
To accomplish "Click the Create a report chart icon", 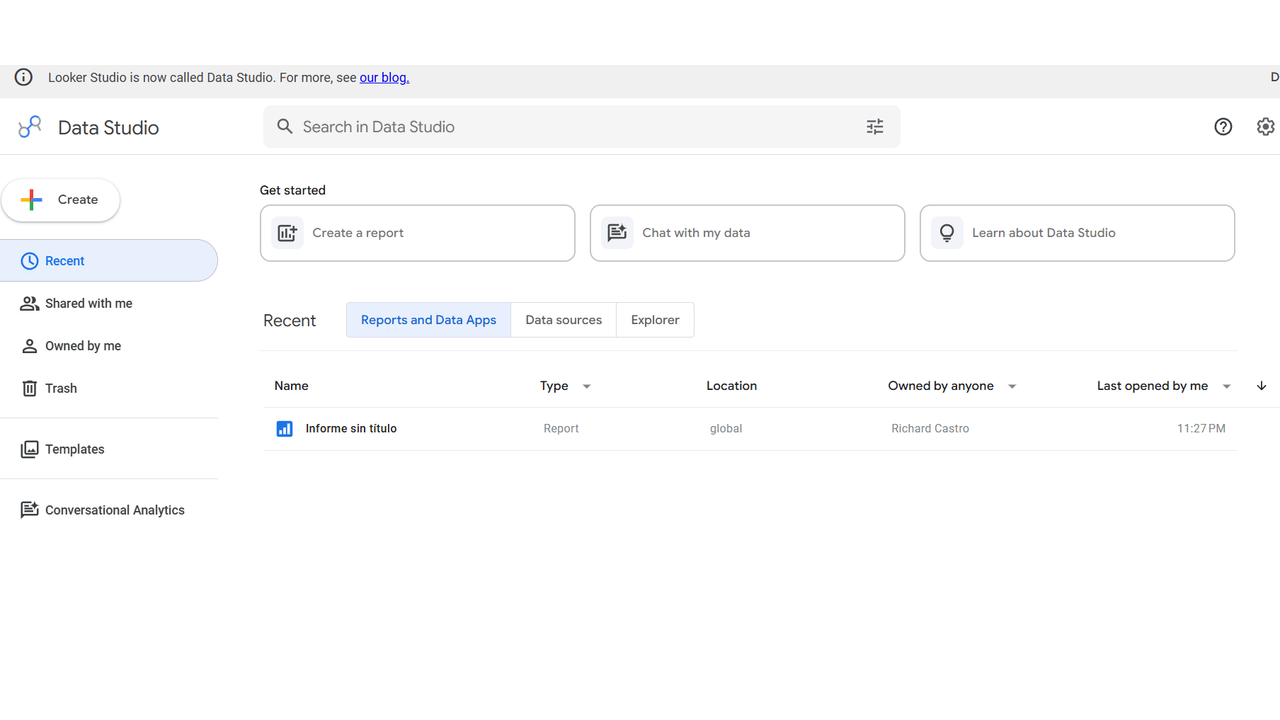I will tap(287, 233).
